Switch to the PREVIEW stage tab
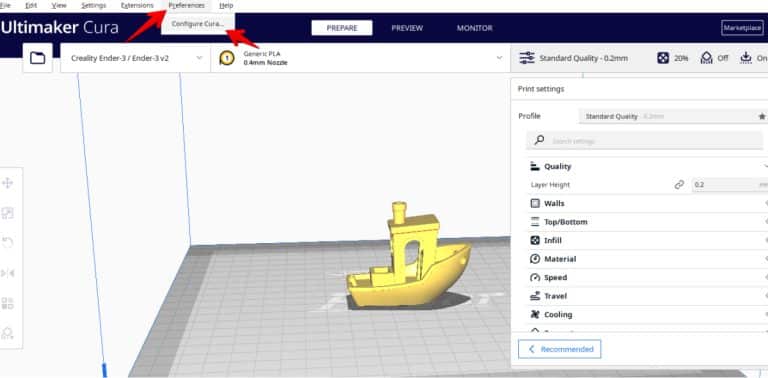 (407, 28)
